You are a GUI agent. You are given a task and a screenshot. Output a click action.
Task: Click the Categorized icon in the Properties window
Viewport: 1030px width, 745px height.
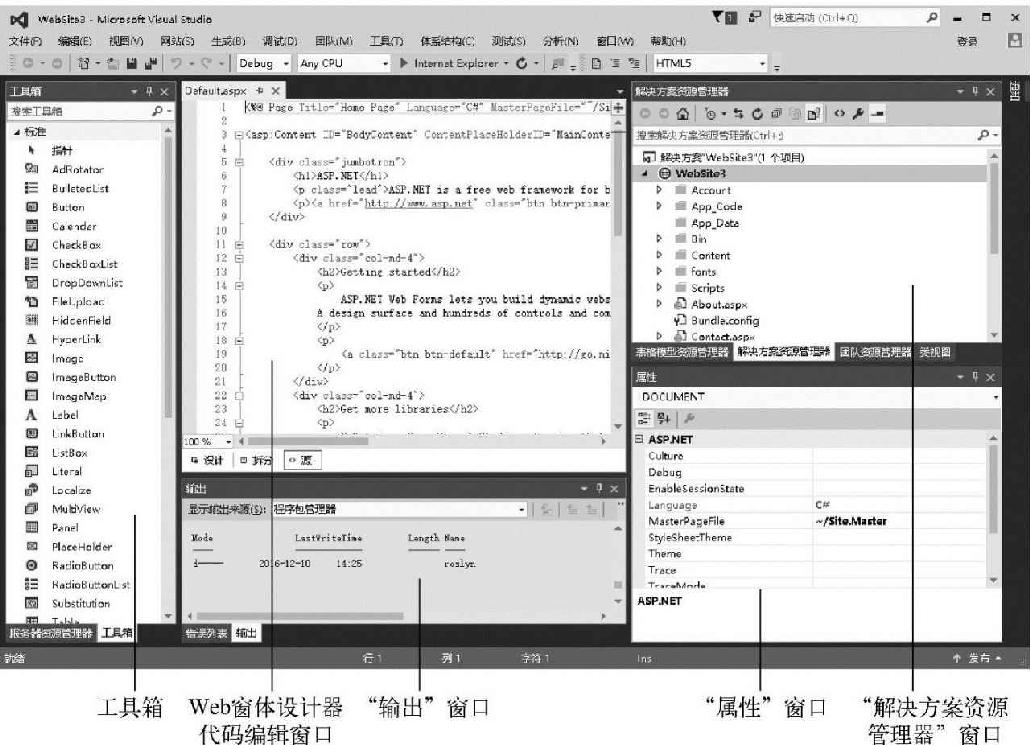tap(644, 418)
